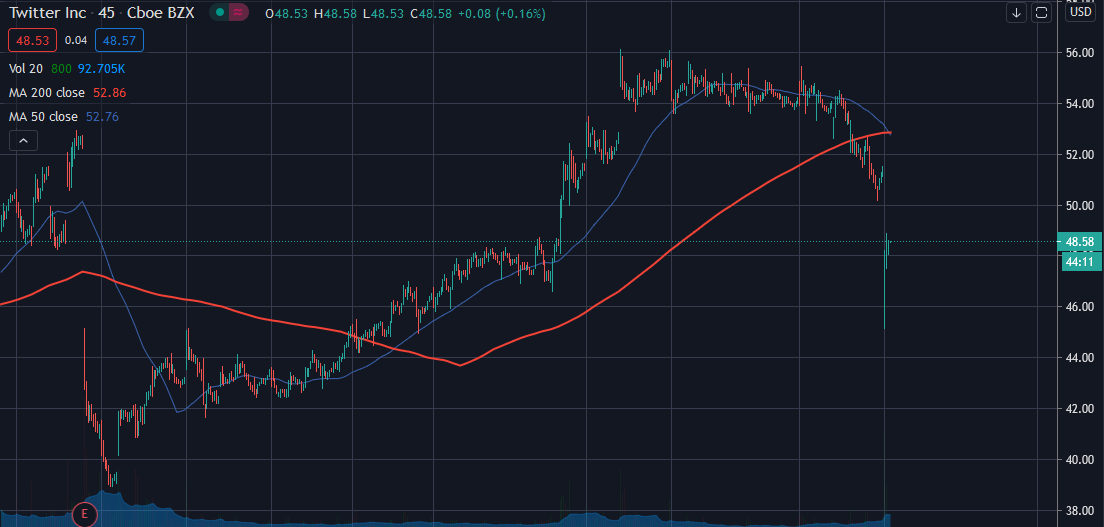Open the 45 minute interval selector
Image resolution: width=1104 pixels, height=527 pixels.
pyautogui.click(x=105, y=13)
